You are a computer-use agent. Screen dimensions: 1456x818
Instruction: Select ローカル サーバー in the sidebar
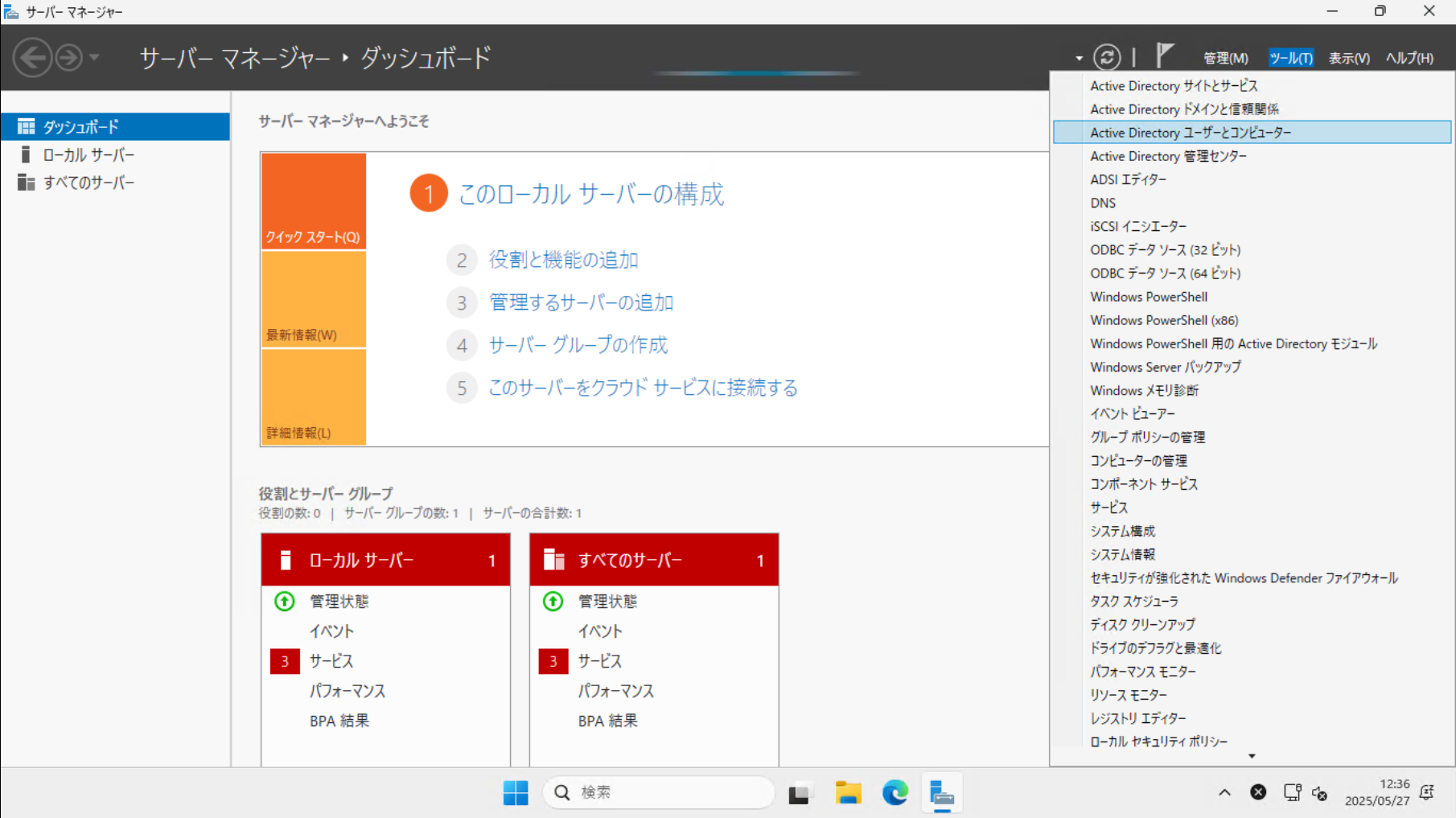(x=115, y=154)
